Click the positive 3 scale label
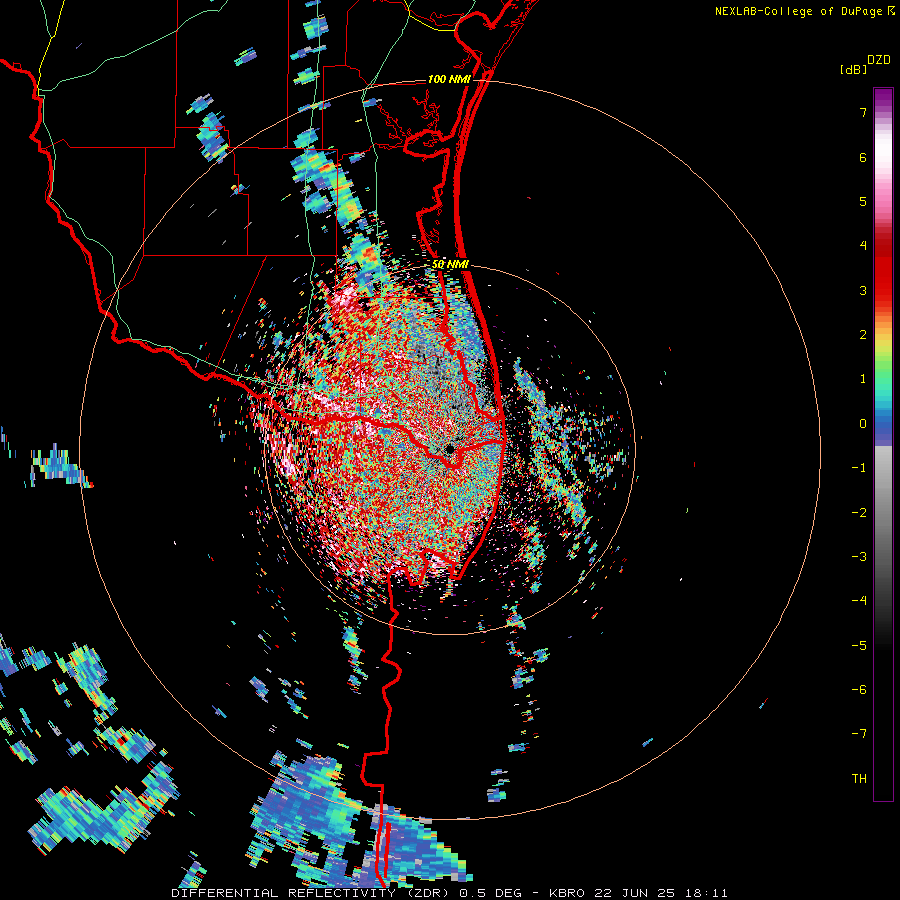The width and height of the screenshot is (900, 900). [863, 290]
